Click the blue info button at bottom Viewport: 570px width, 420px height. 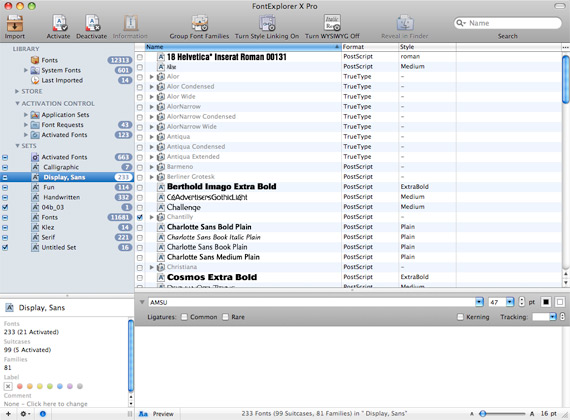[x=43, y=414]
